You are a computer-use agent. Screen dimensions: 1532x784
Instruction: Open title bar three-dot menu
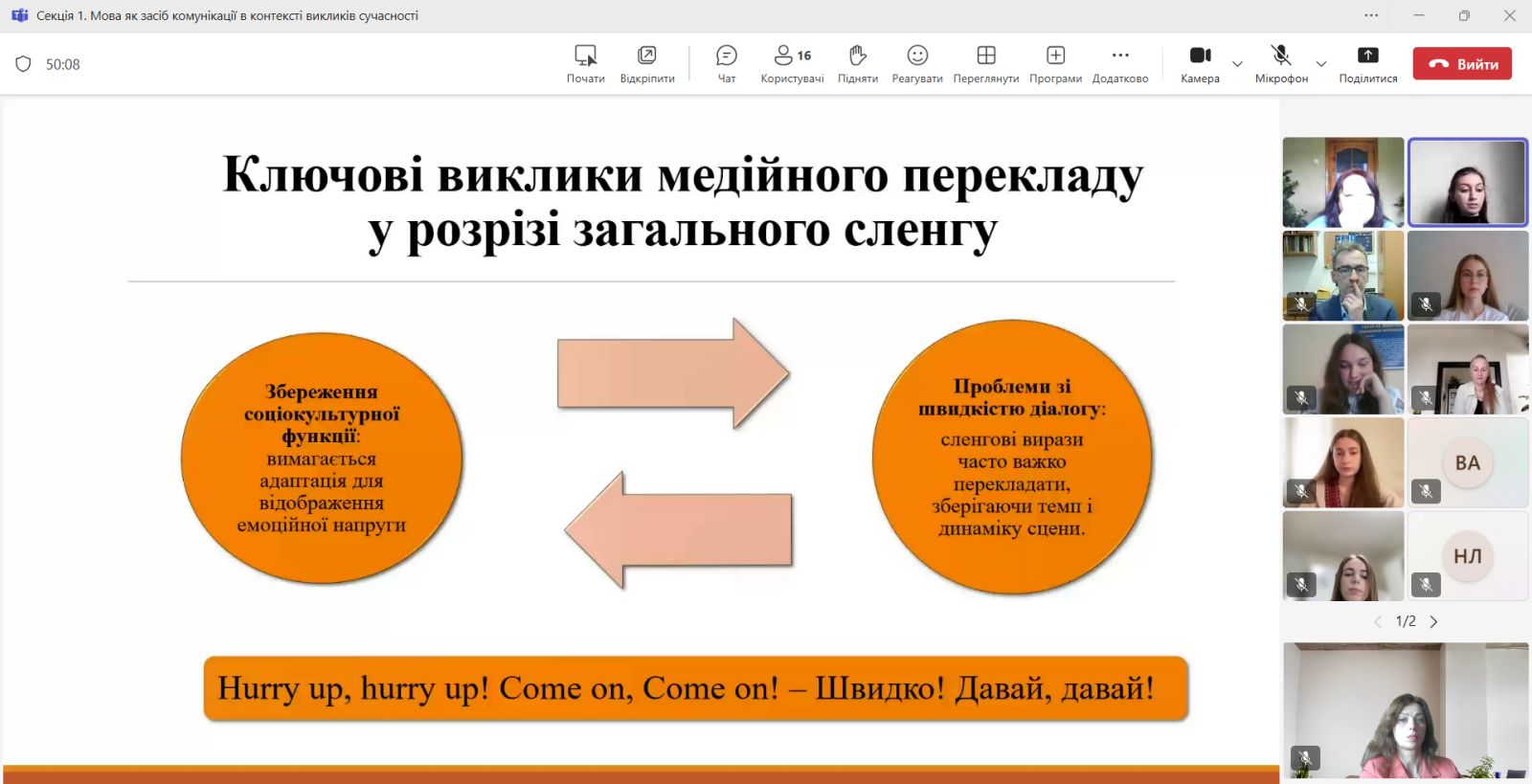tap(1371, 15)
